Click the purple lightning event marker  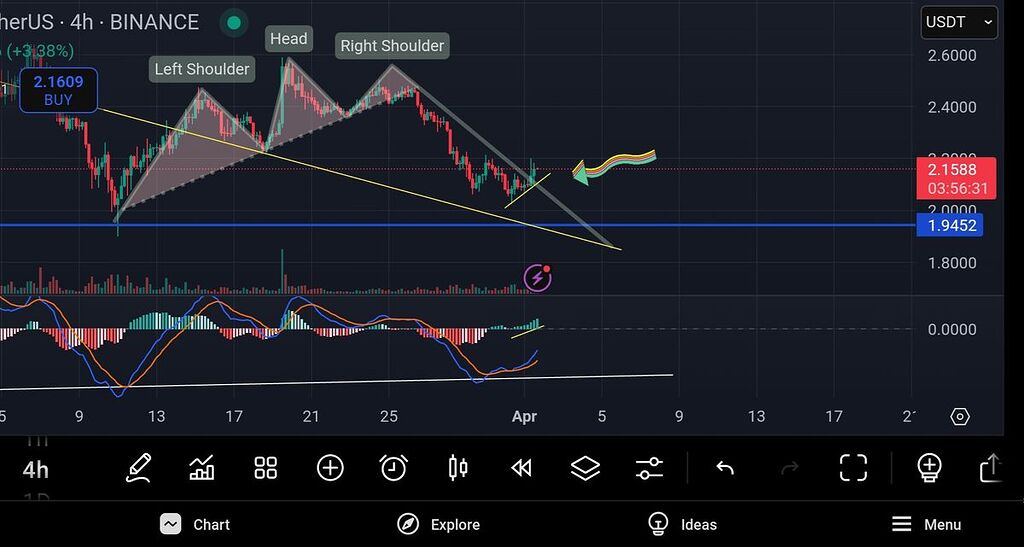[x=538, y=278]
